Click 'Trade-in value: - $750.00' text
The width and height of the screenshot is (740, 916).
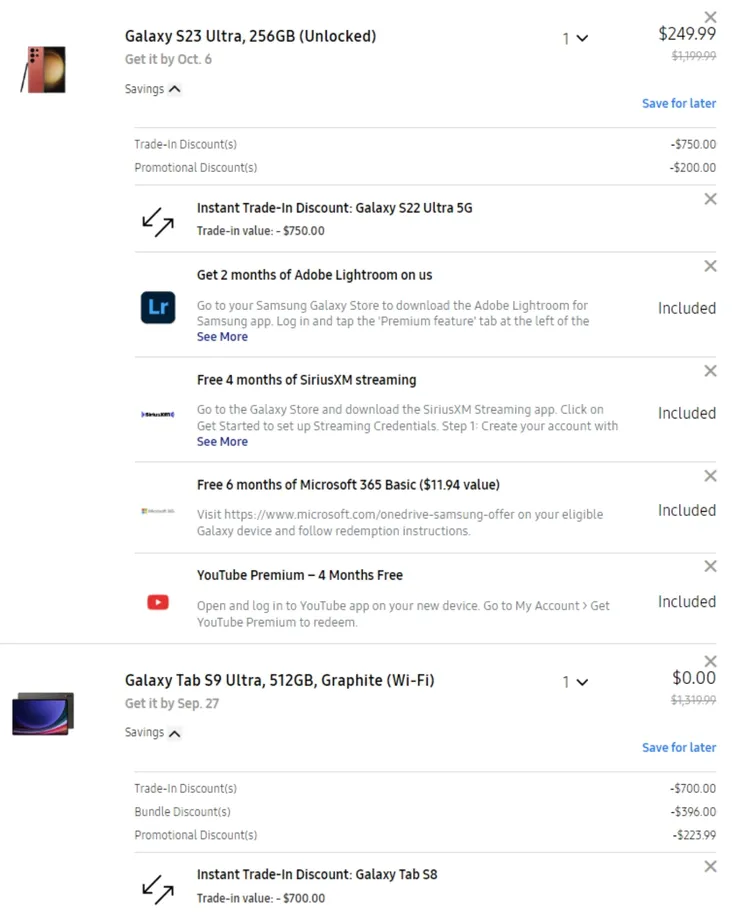pos(260,231)
